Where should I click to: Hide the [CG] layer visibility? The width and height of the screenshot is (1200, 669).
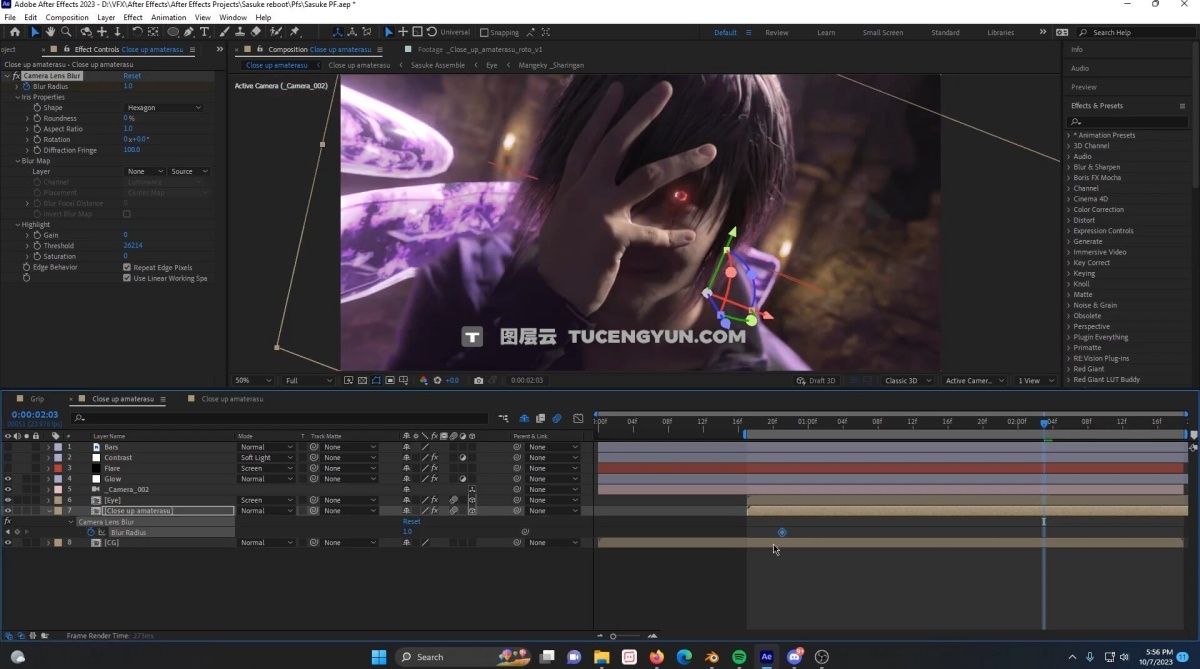8,542
